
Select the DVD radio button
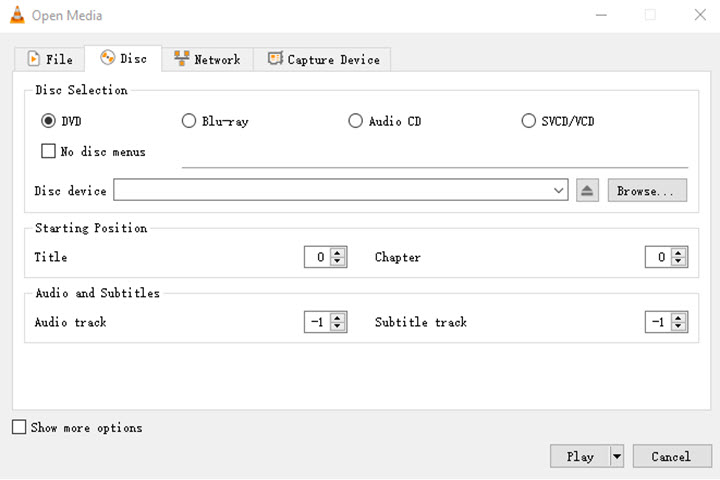(x=48, y=121)
